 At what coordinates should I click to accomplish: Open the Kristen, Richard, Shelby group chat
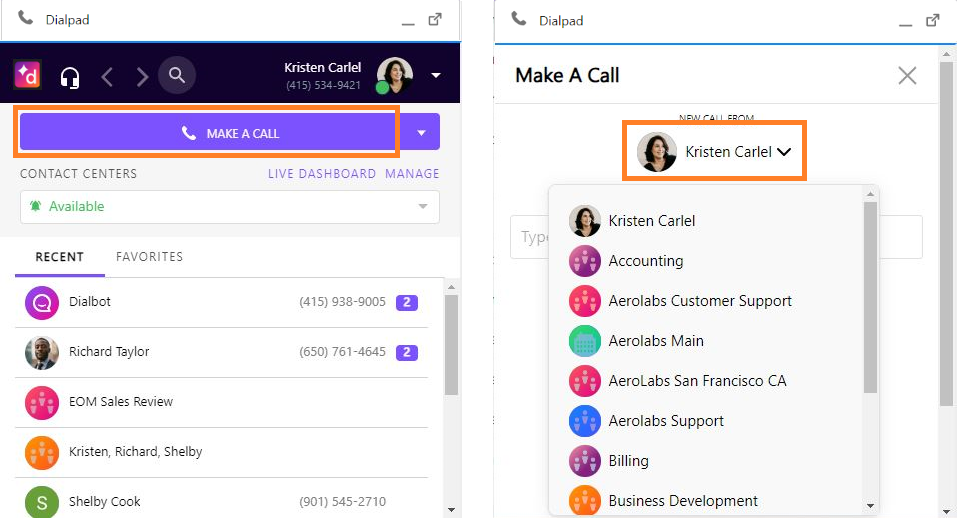point(221,452)
